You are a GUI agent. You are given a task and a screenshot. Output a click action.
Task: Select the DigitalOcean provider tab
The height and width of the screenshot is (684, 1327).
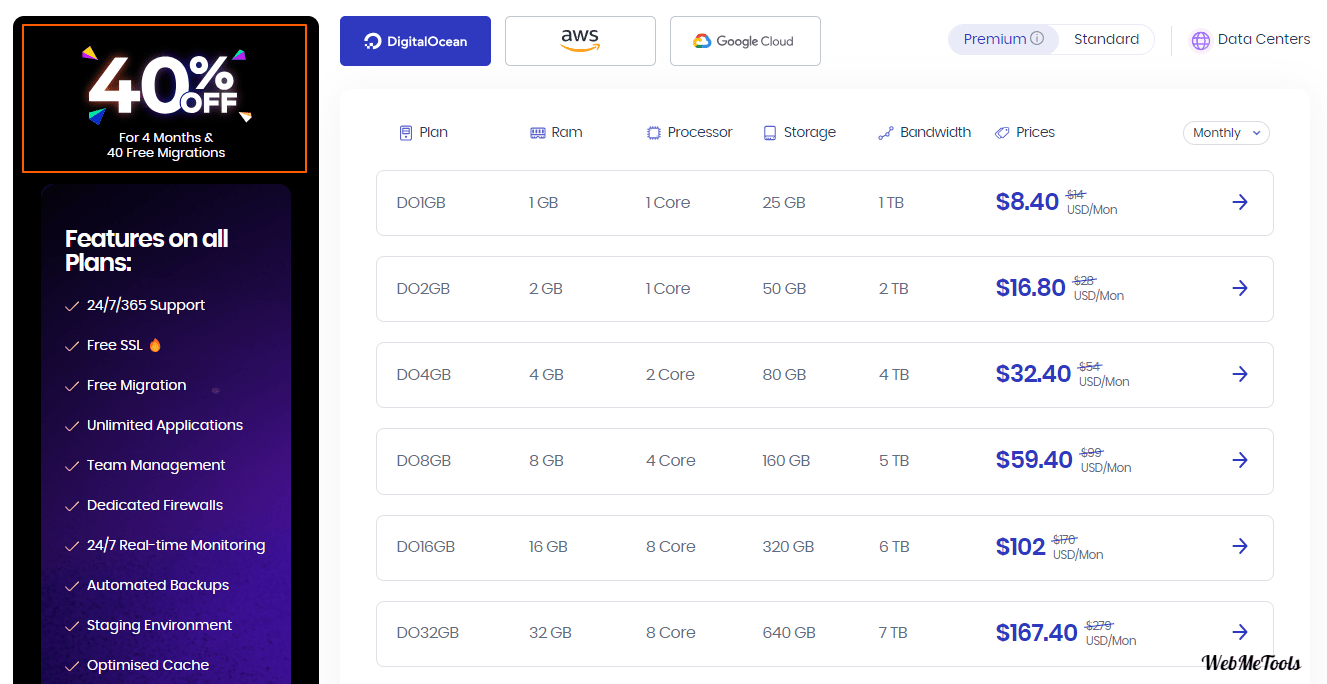pos(415,41)
